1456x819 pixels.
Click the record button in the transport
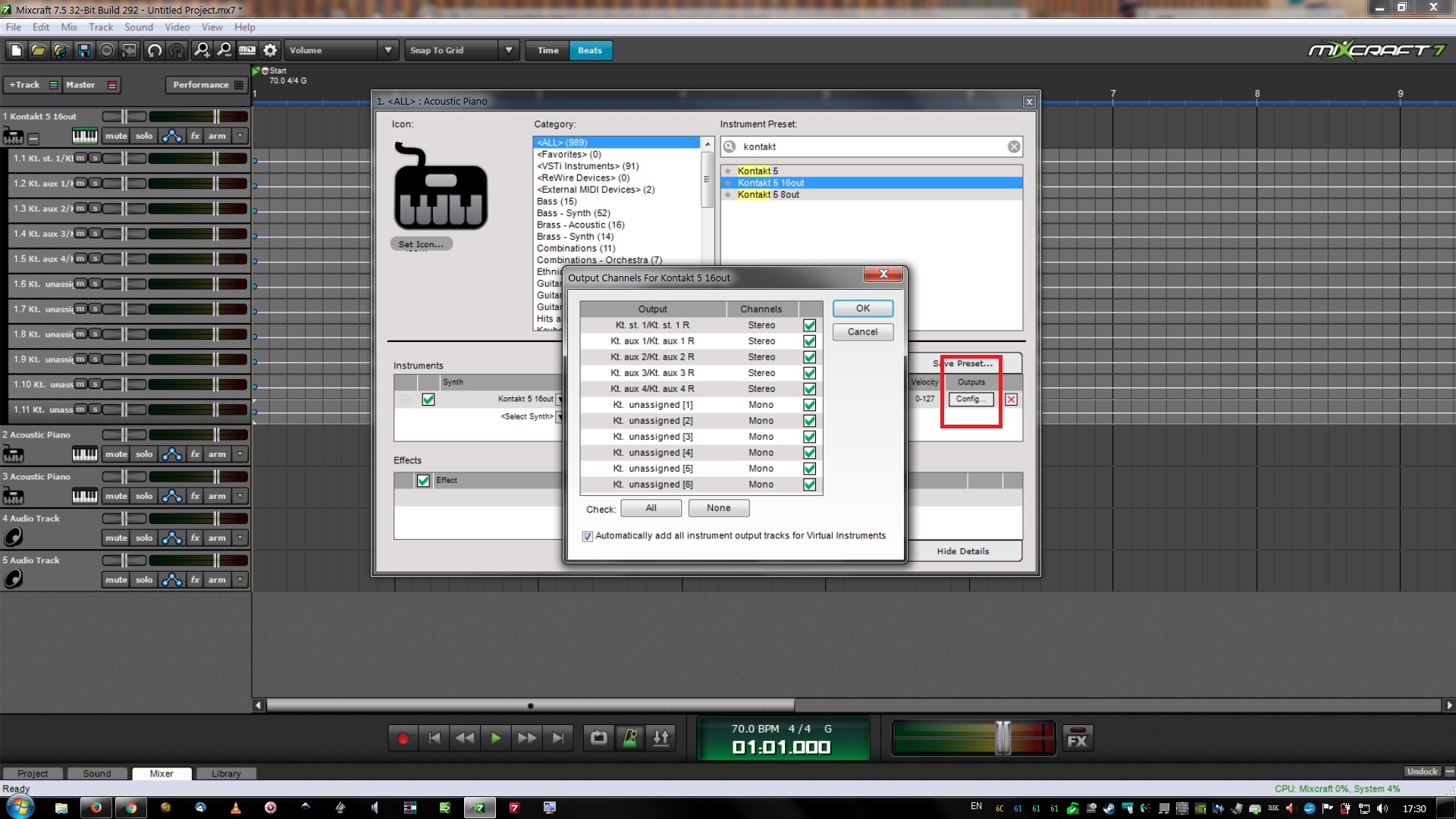pyautogui.click(x=403, y=738)
